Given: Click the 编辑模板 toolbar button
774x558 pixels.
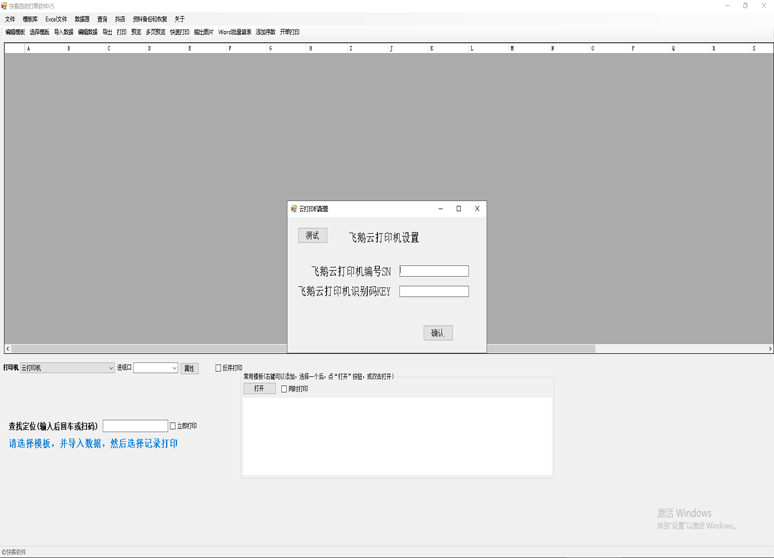Looking at the screenshot, I should tap(15, 32).
